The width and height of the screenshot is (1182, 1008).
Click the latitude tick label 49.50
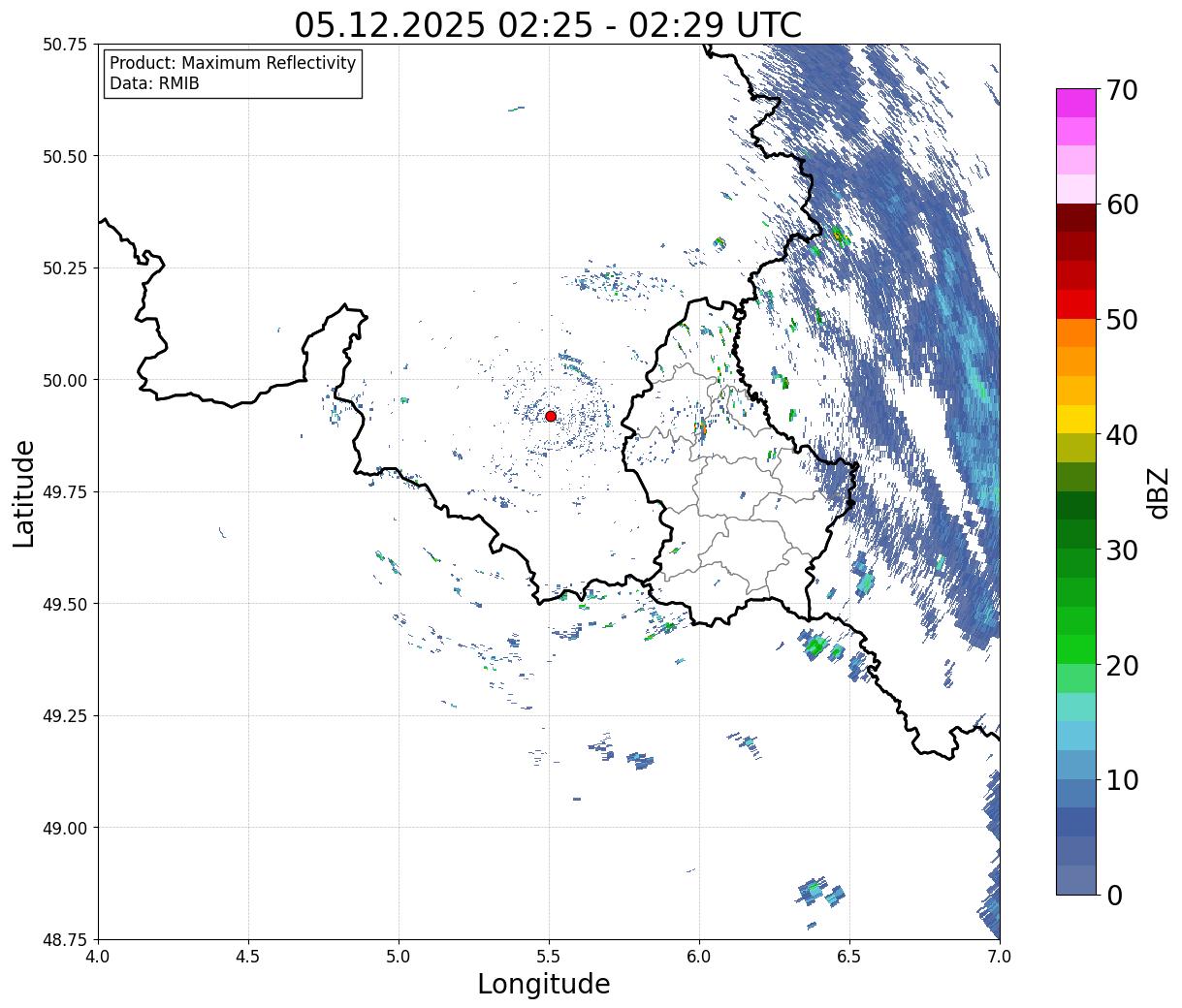pos(65,604)
